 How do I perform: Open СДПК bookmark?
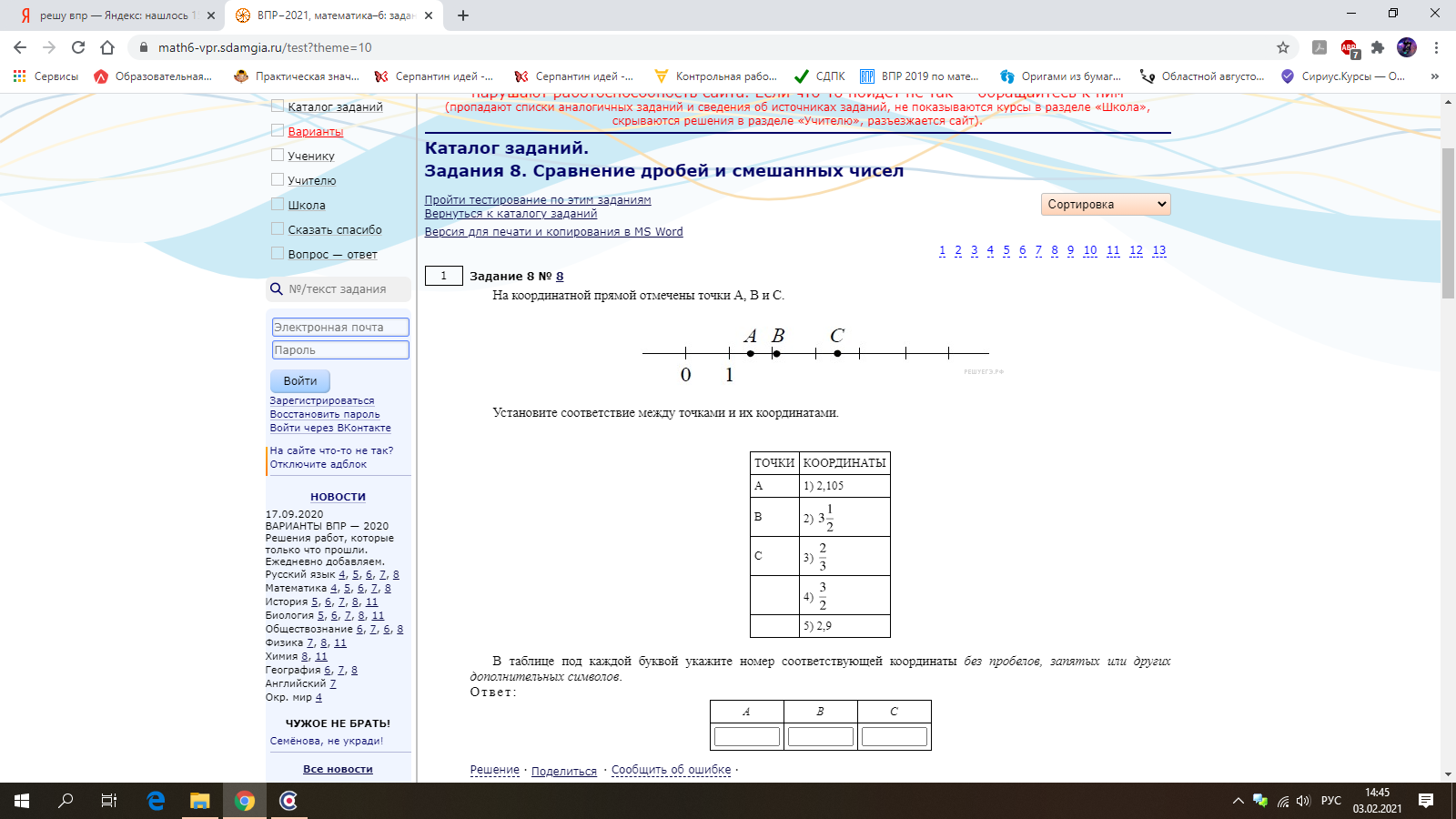coord(820,76)
